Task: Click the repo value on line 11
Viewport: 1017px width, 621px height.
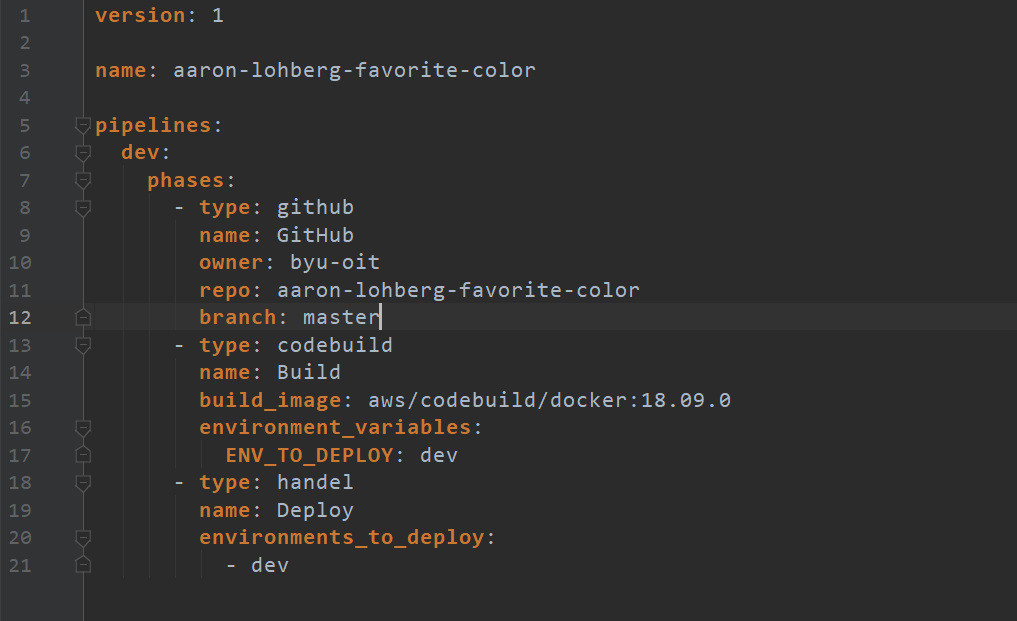Action: coord(459,290)
